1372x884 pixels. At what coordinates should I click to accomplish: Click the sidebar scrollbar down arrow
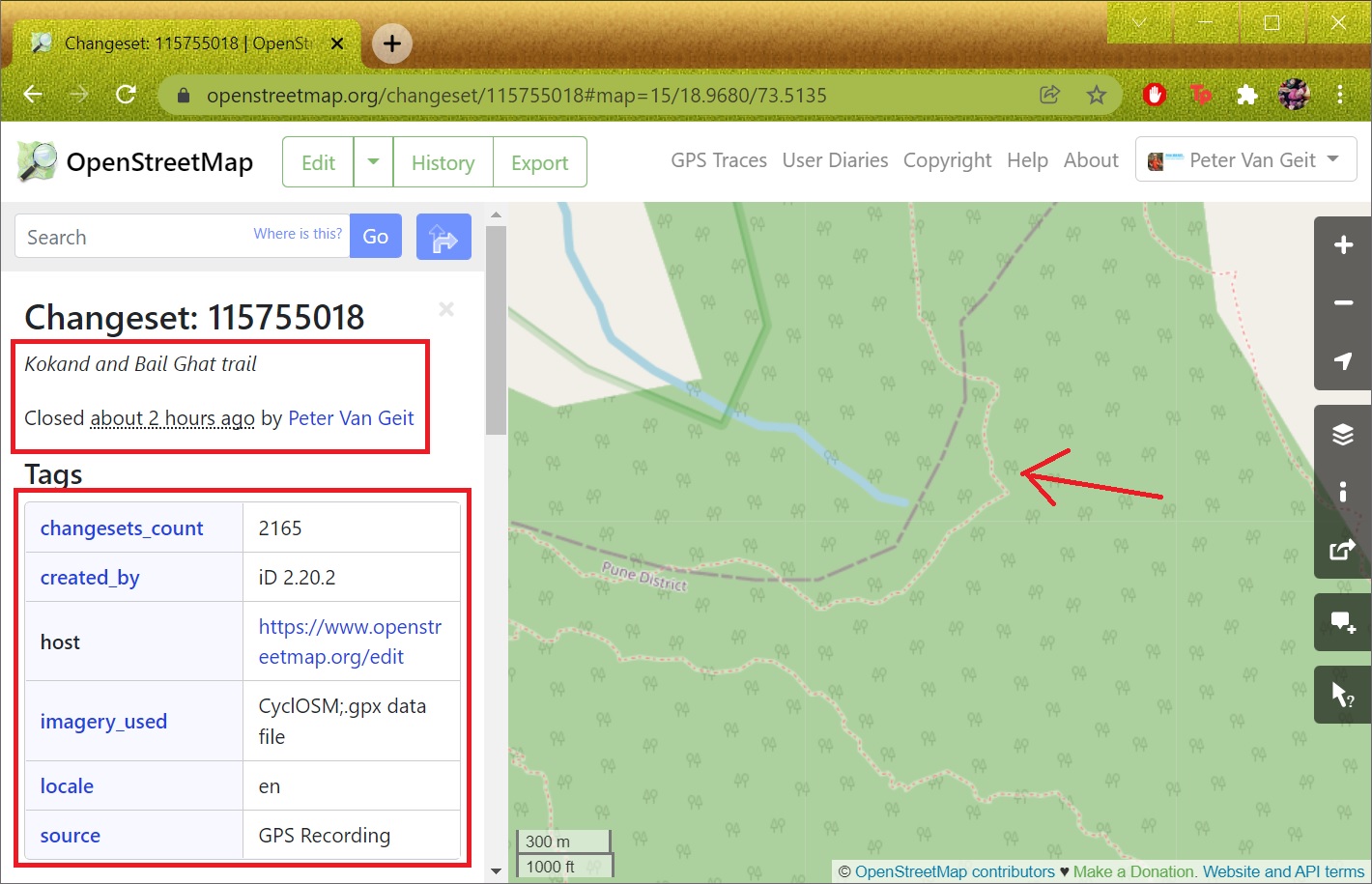click(x=496, y=871)
